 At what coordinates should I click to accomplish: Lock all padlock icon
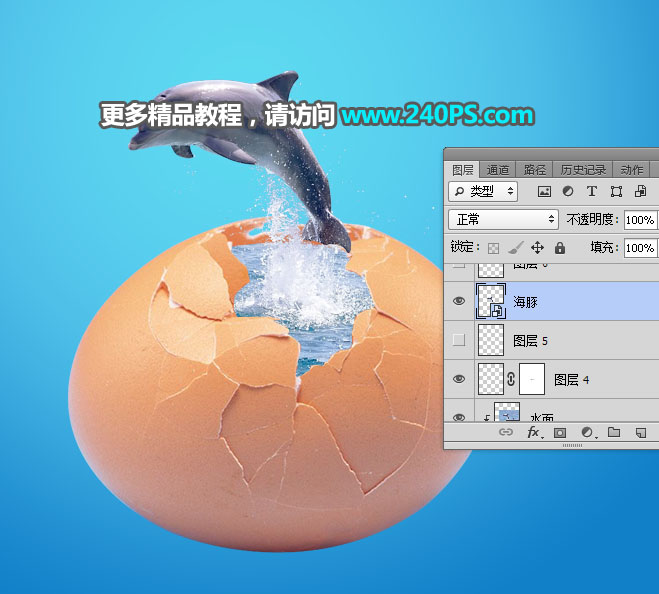coord(559,248)
